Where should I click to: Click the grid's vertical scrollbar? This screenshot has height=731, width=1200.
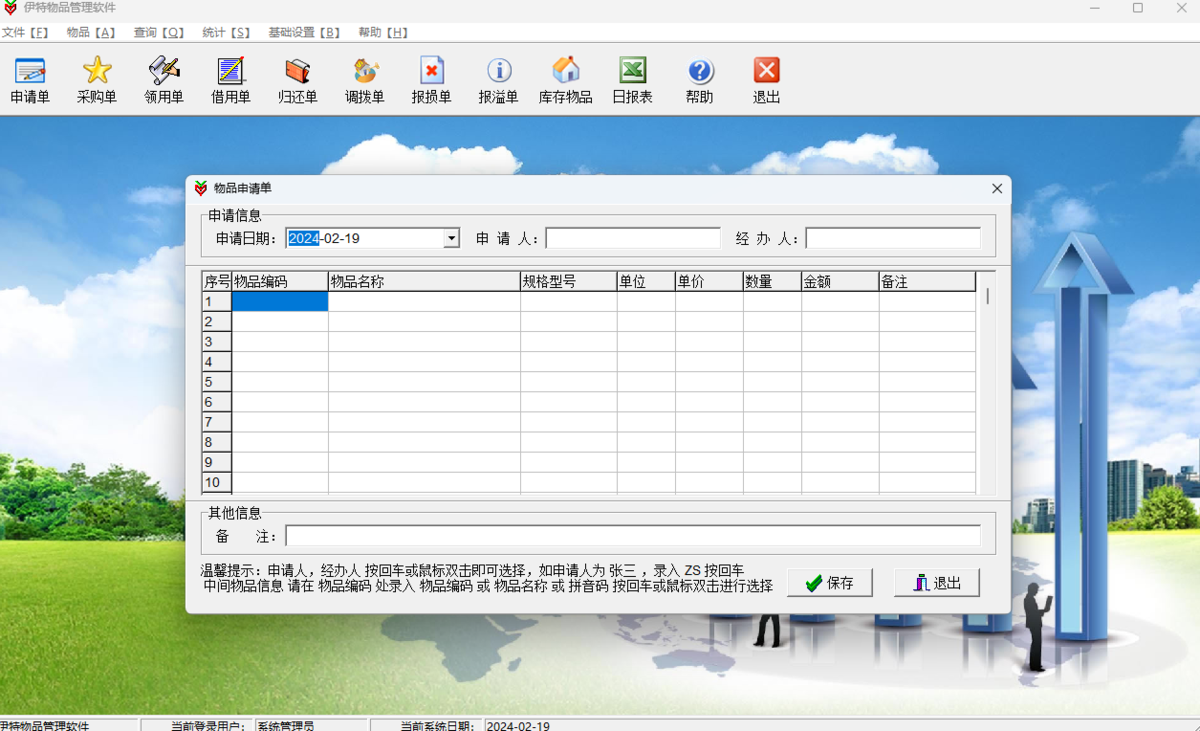(986, 380)
